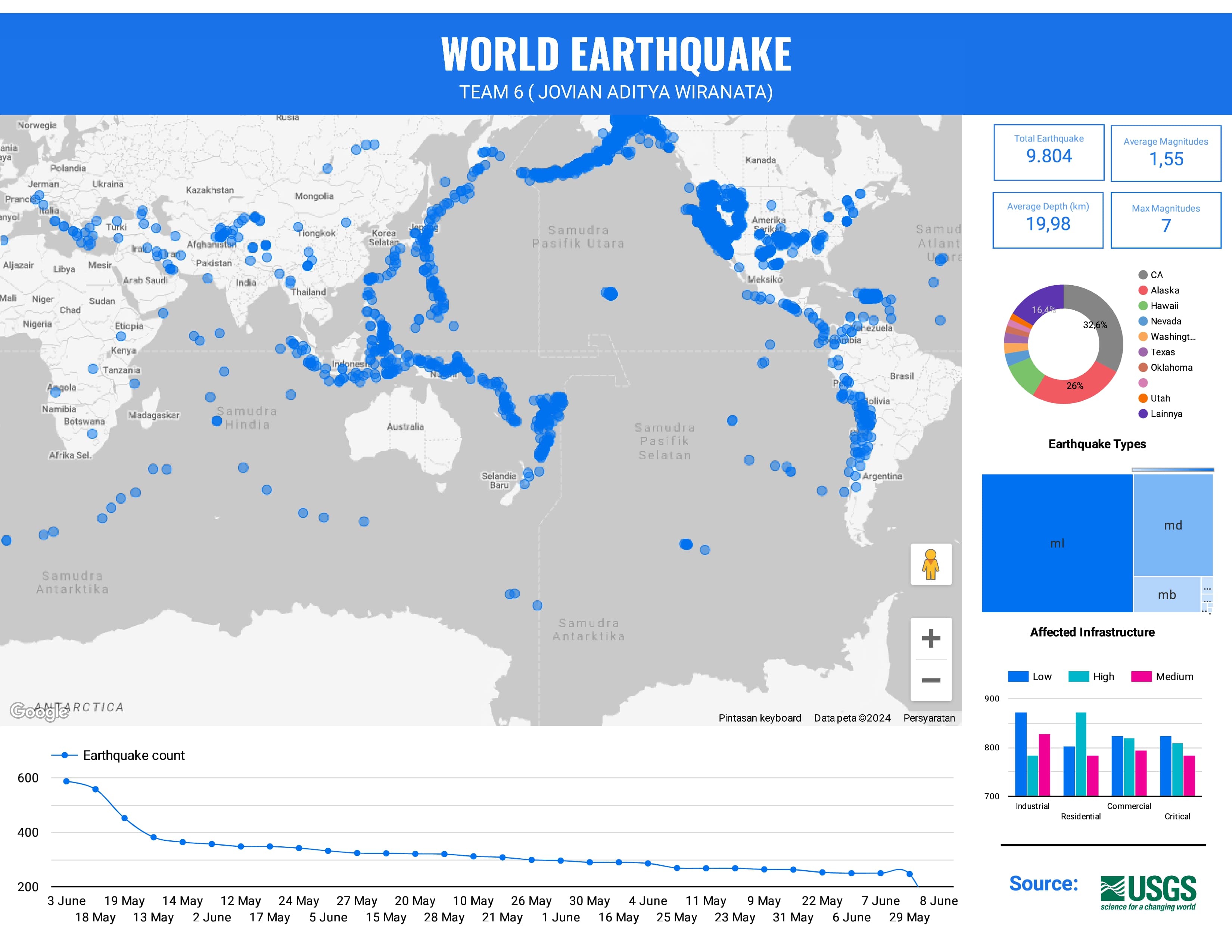1232x952 pixels.
Task: Click the Earthquake count legend line marker
Action: pos(64,755)
